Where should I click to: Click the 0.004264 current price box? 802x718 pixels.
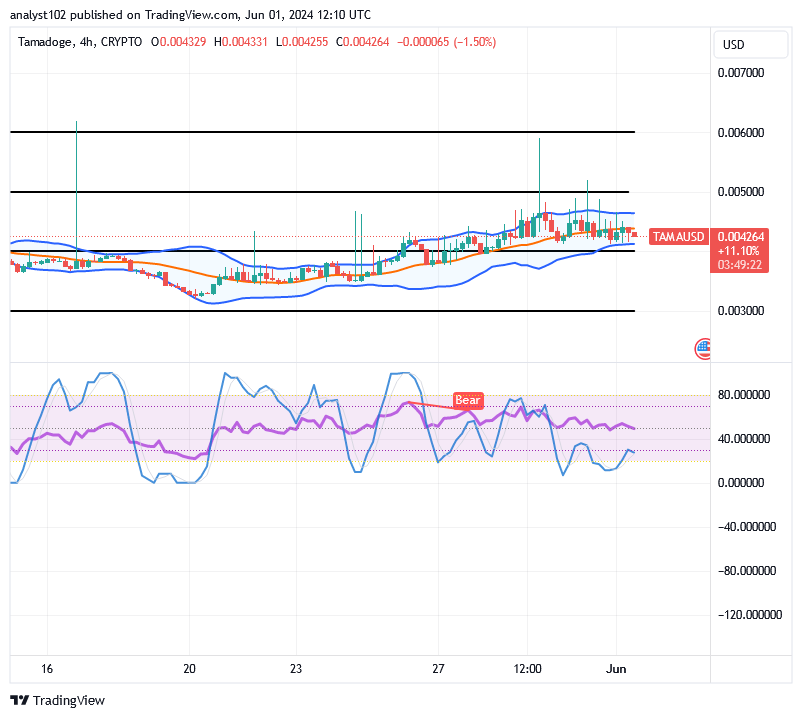click(740, 236)
